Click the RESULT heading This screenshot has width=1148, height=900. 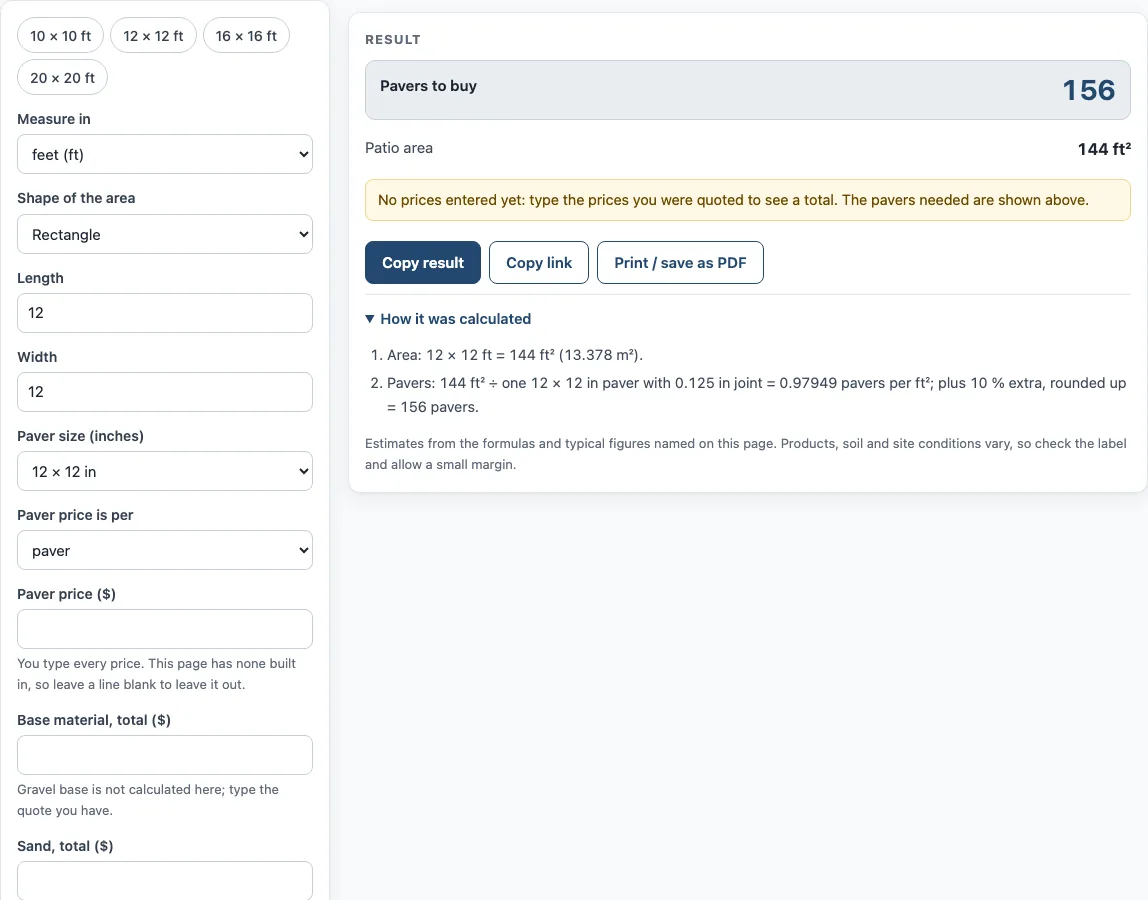[x=393, y=40]
